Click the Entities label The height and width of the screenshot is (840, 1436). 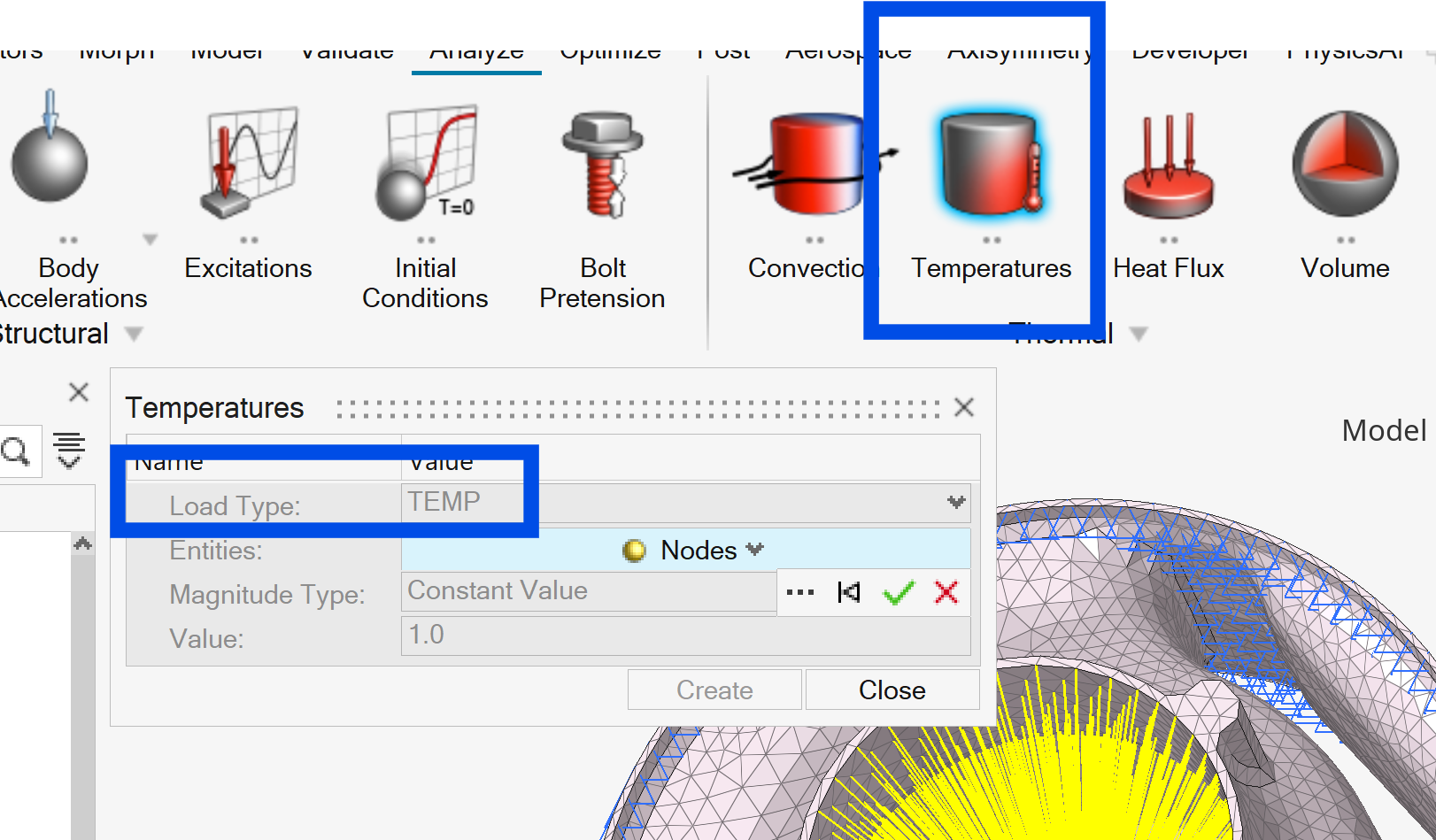click(x=216, y=551)
